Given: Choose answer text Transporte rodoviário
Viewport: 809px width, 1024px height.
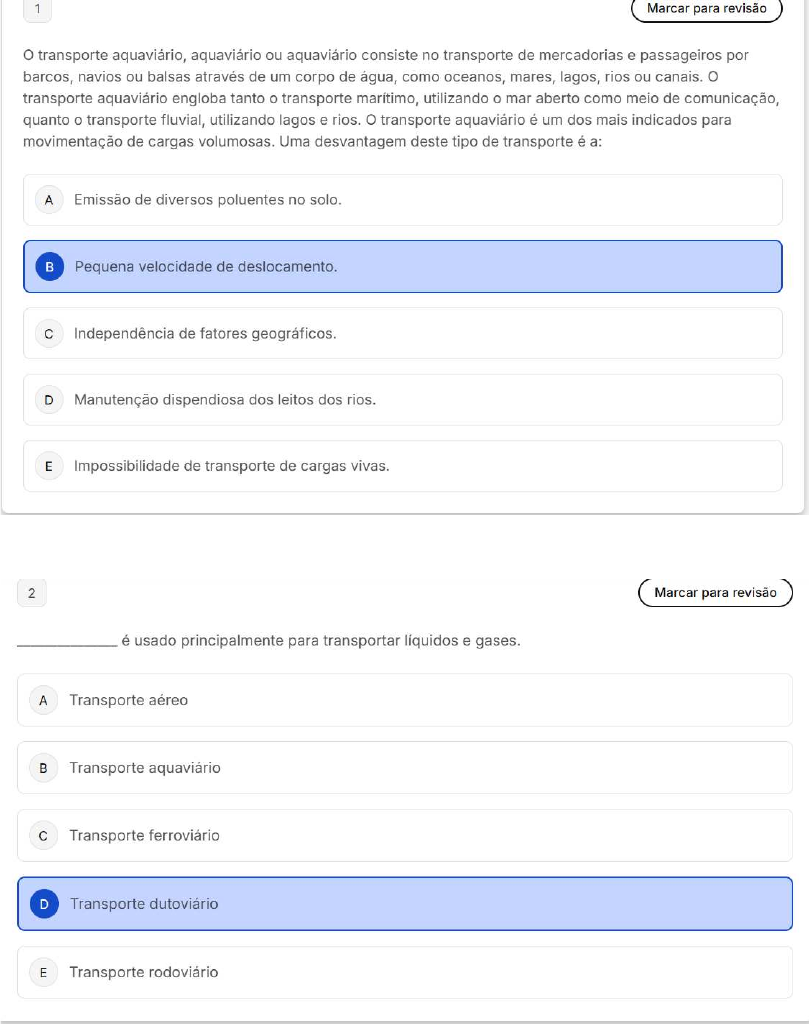Looking at the screenshot, I should pyautogui.click(x=144, y=972).
